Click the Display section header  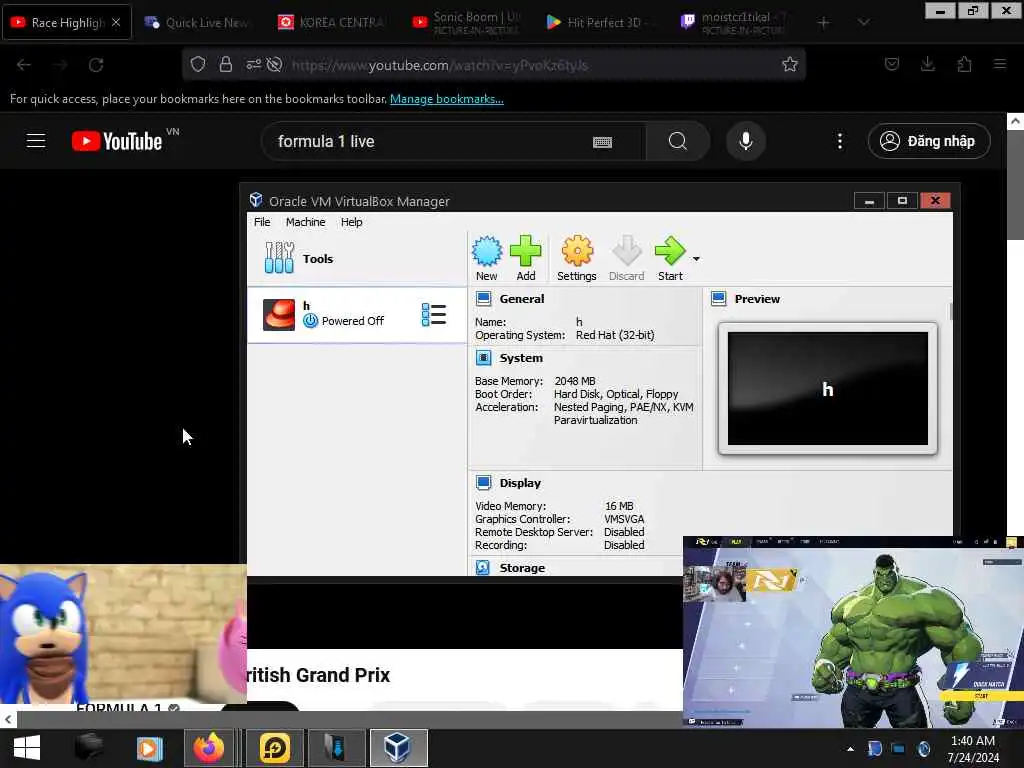pyautogui.click(x=520, y=483)
